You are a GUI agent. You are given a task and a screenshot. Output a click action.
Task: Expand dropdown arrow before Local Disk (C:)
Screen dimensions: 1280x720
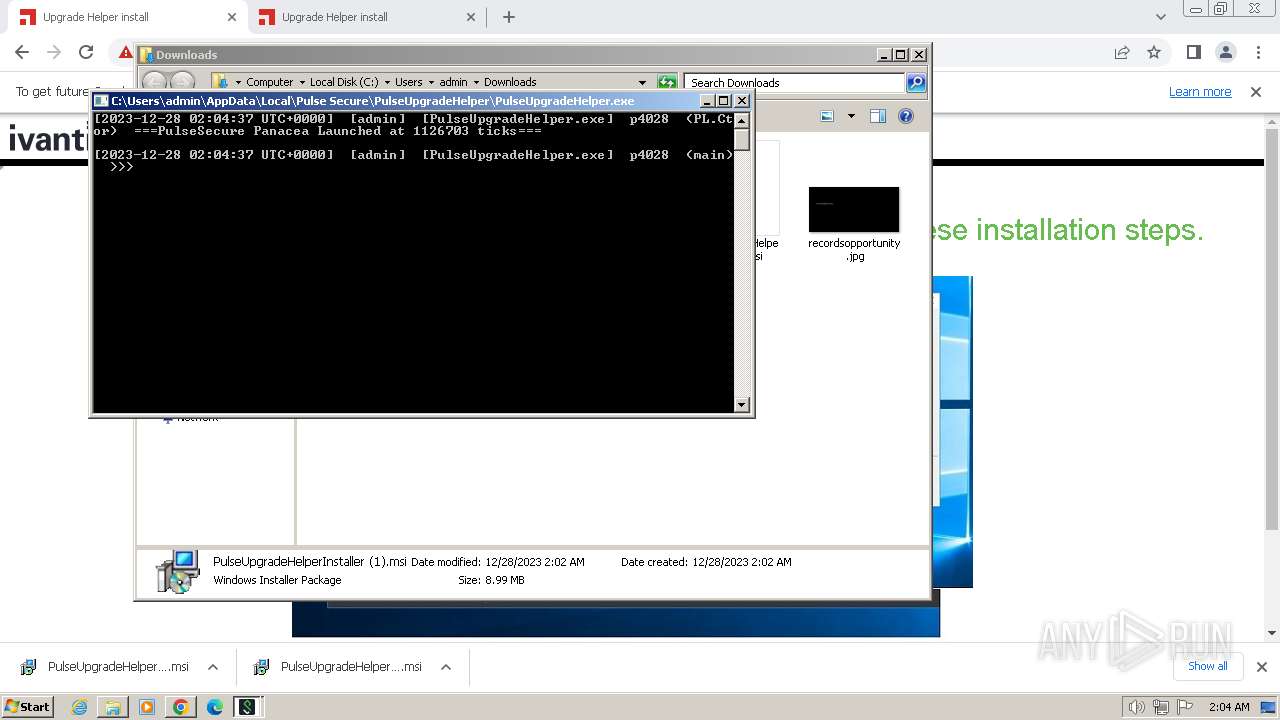point(302,82)
